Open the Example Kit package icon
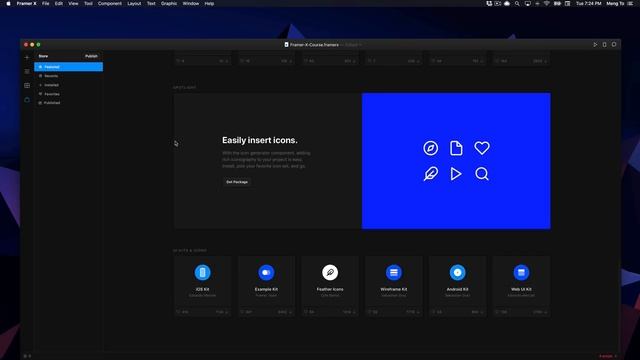The image size is (640, 360). pyautogui.click(x=266, y=272)
